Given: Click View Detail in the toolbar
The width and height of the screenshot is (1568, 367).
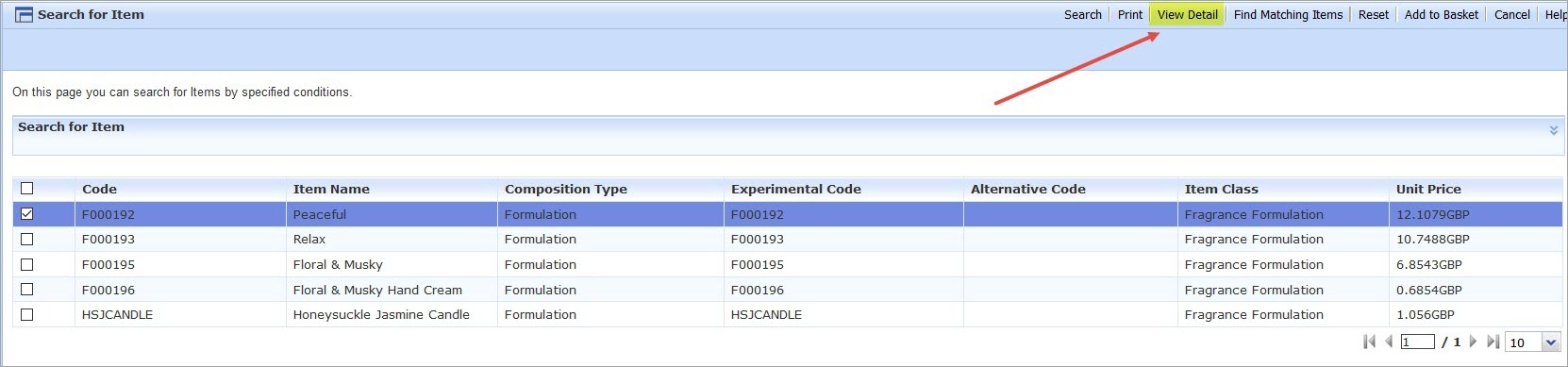Looking at the screenshot, I should pyautogui.click(x=1187, y=14).
